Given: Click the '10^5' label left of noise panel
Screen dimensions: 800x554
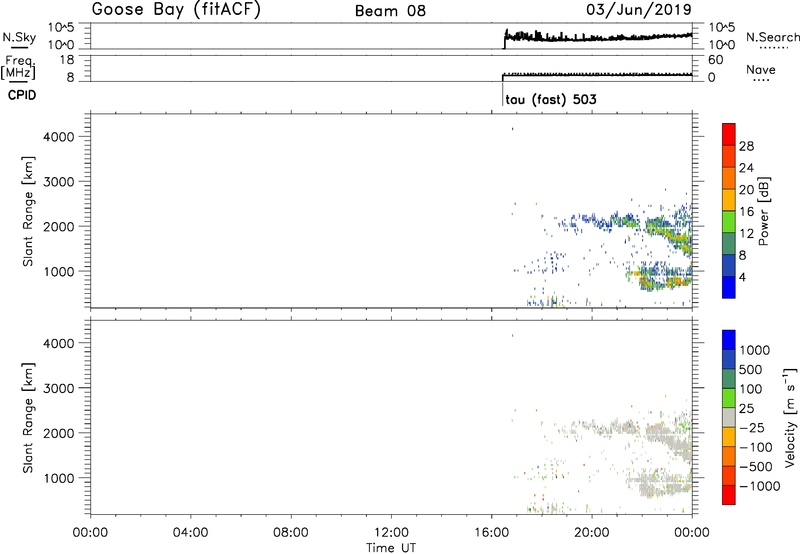Looking at the screenshot, I should tap(61, 27).
